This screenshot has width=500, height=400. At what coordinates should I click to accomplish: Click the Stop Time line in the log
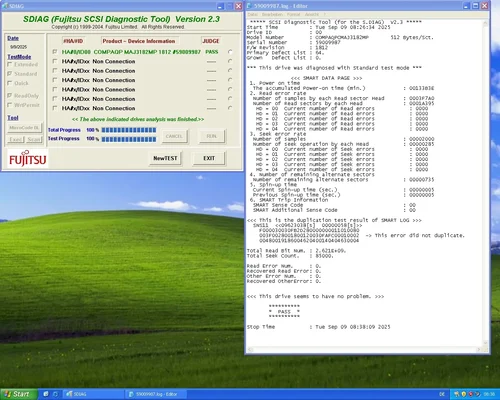318,327
